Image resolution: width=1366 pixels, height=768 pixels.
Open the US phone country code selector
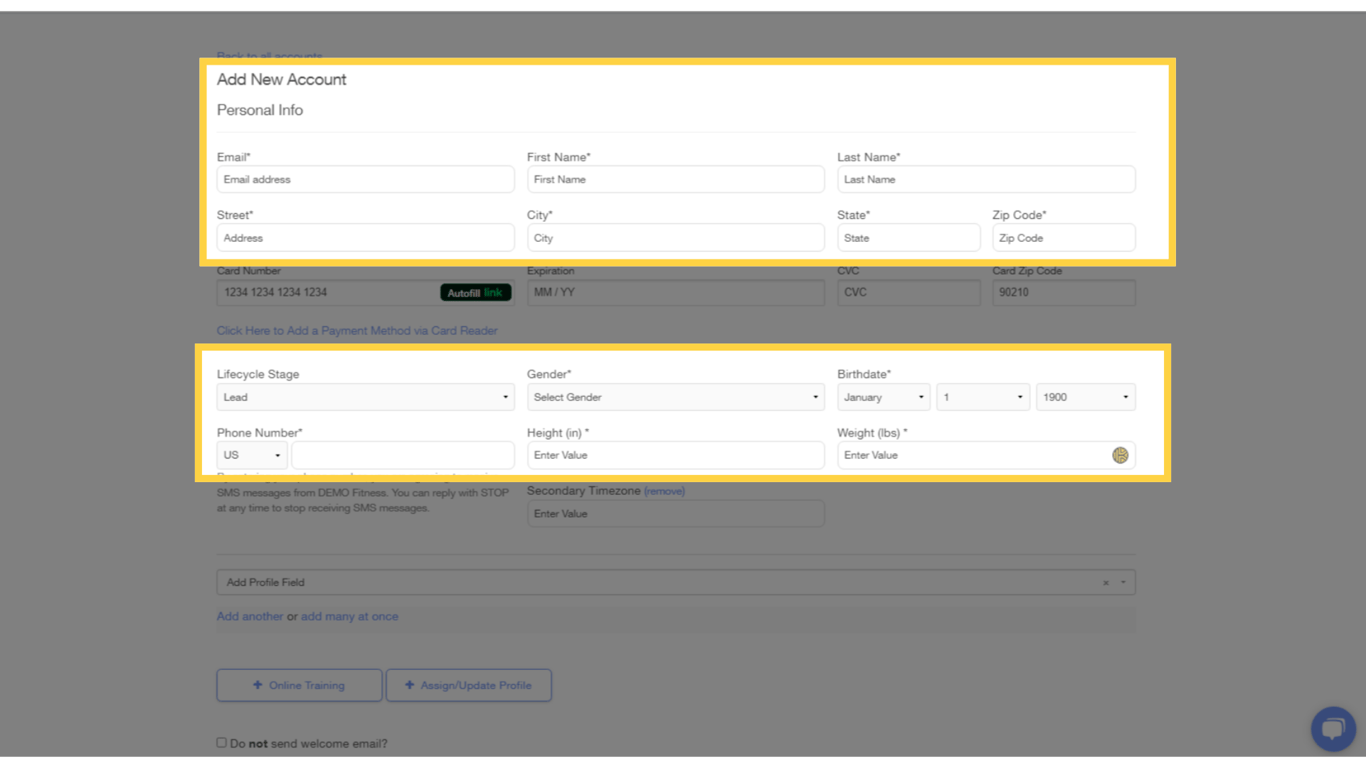(251, 455)
